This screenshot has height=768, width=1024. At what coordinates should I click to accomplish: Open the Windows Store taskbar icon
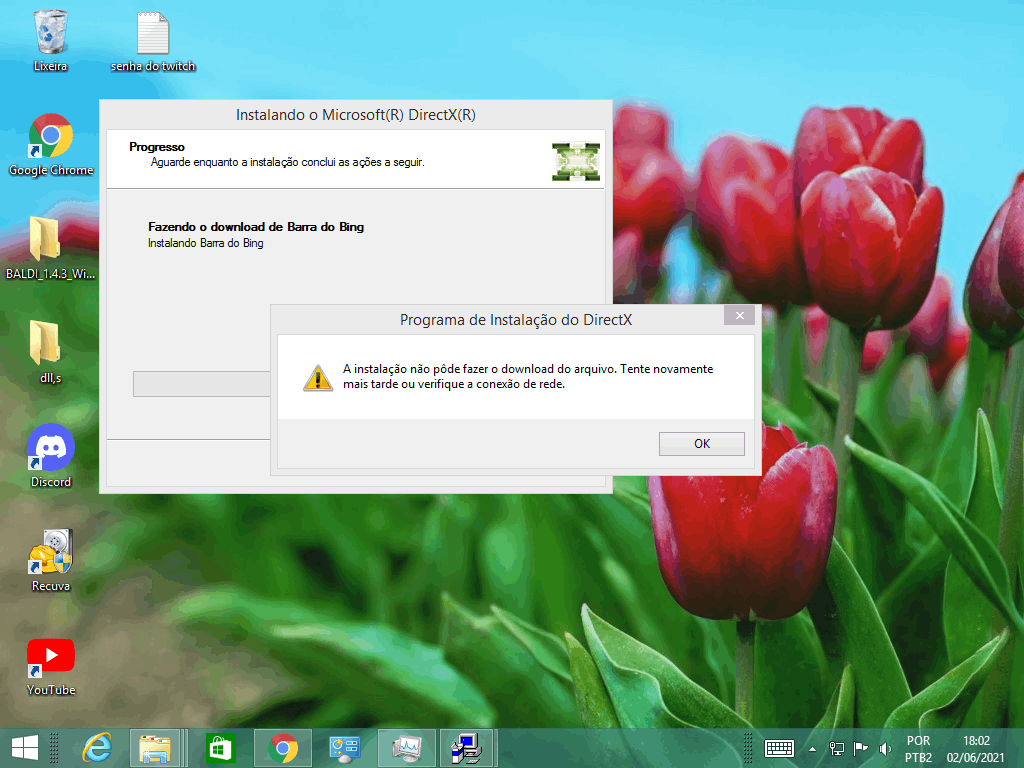(220, 748)
